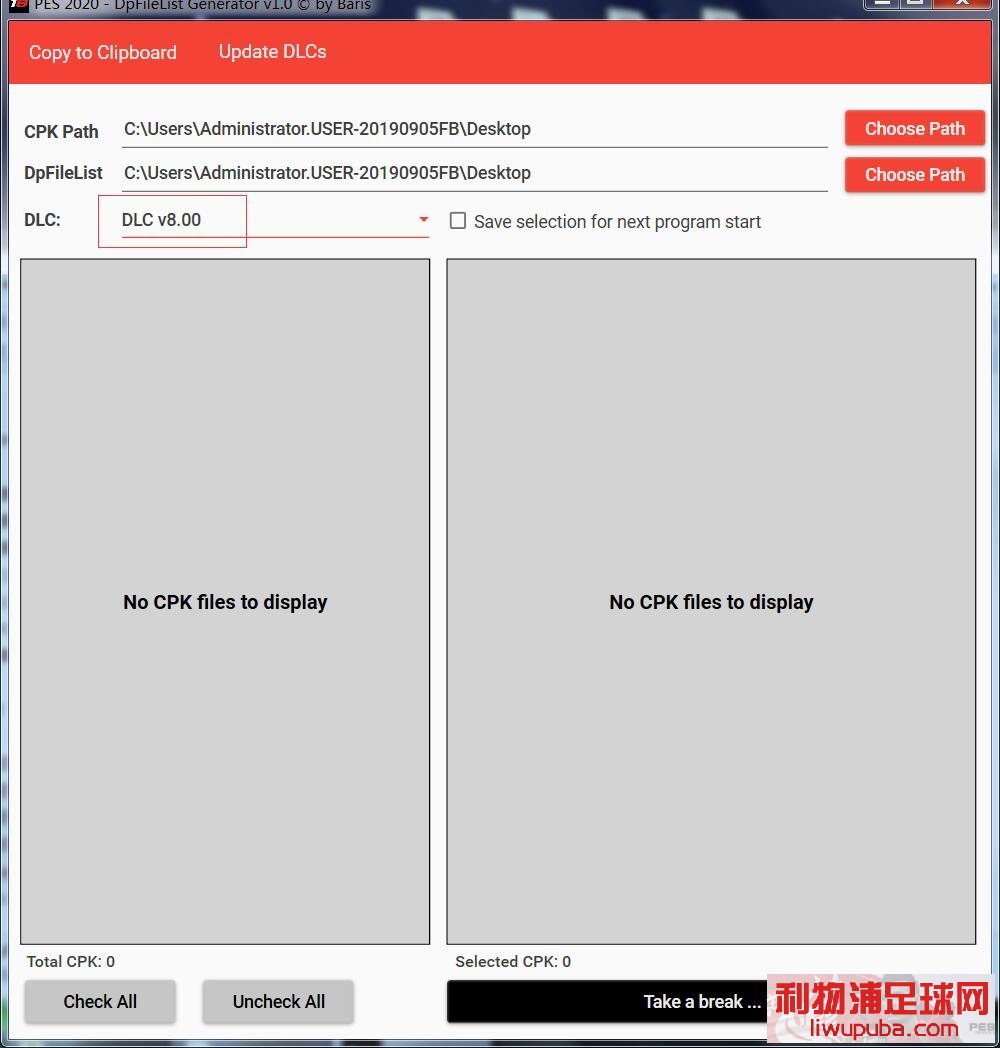Click the Selected CPK: 0 label

pos(513,961)
